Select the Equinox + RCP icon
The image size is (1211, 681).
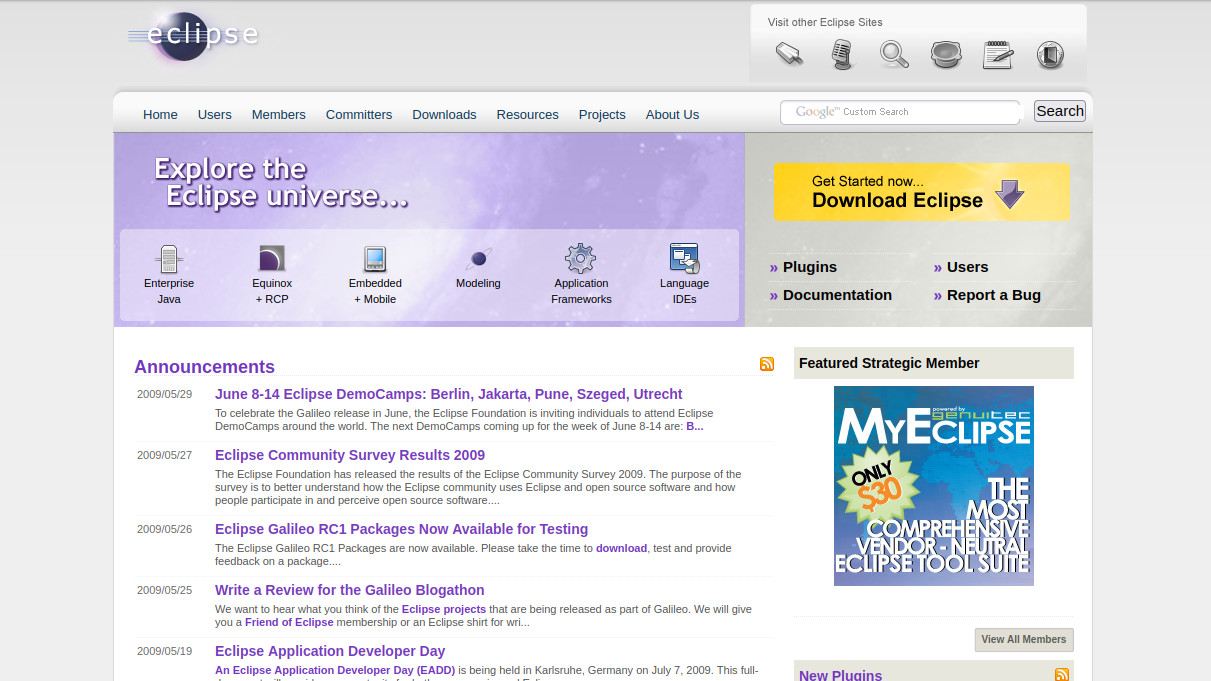272,259
